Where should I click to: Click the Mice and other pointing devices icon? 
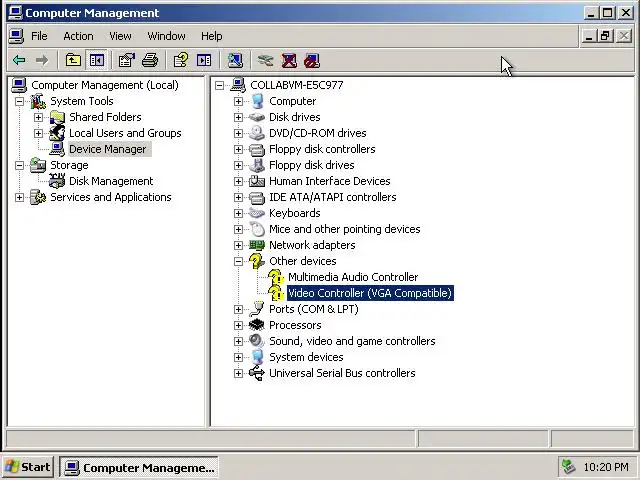point(257,229)
